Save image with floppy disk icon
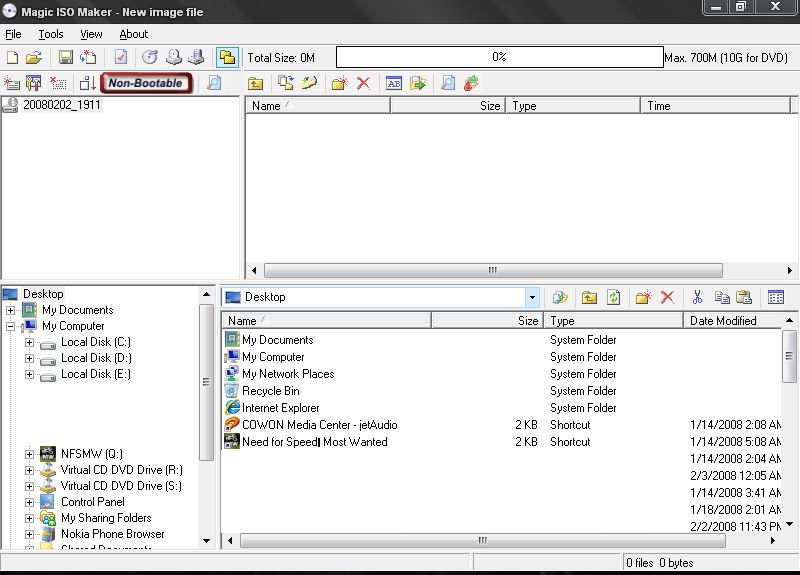 tap(66, 57)
